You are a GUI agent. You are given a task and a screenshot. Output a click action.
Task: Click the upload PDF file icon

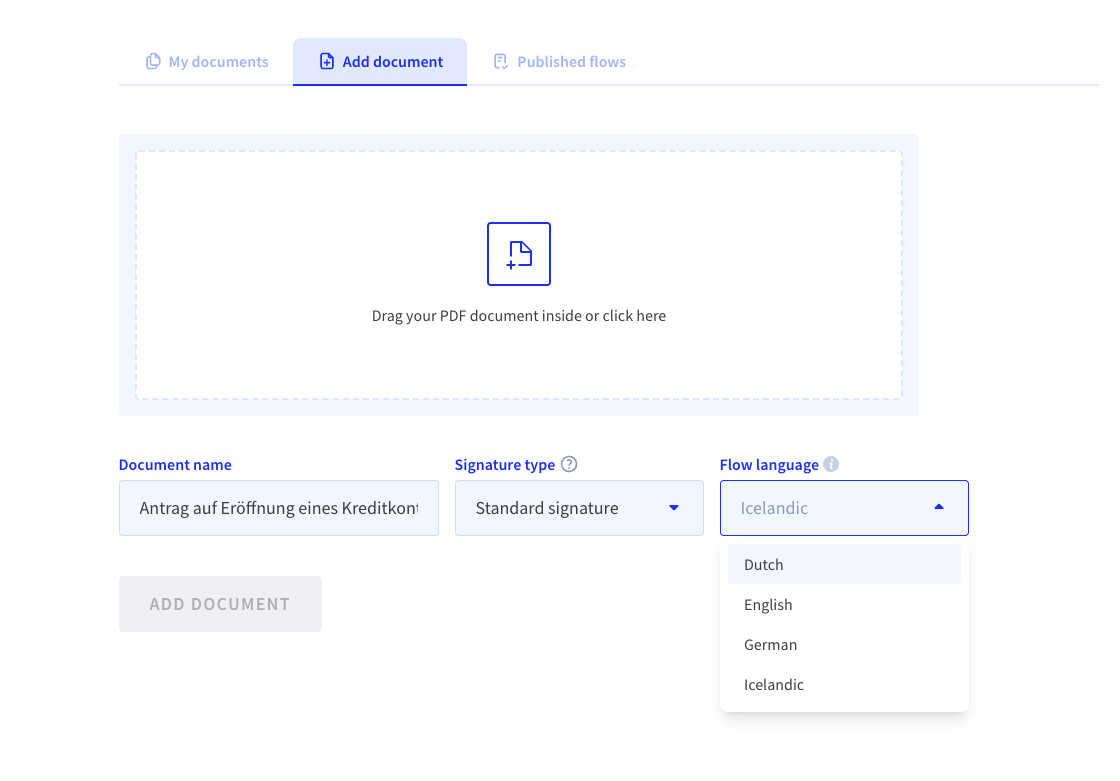pos(519,254)
